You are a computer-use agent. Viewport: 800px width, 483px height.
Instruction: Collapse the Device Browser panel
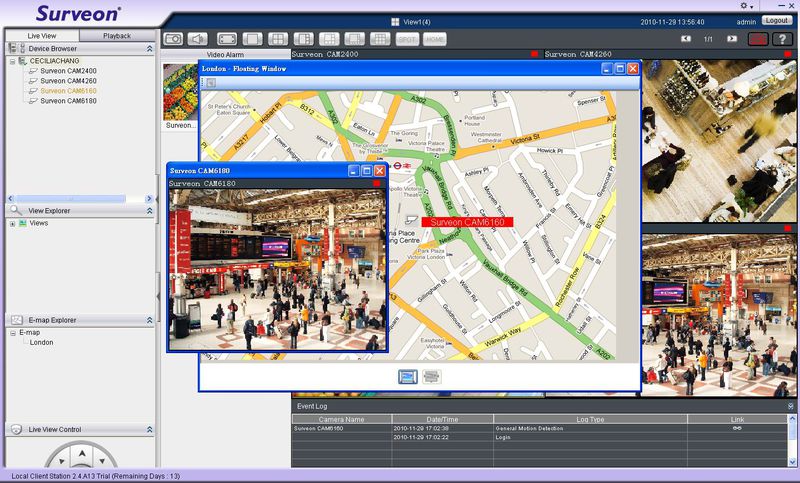149,48
